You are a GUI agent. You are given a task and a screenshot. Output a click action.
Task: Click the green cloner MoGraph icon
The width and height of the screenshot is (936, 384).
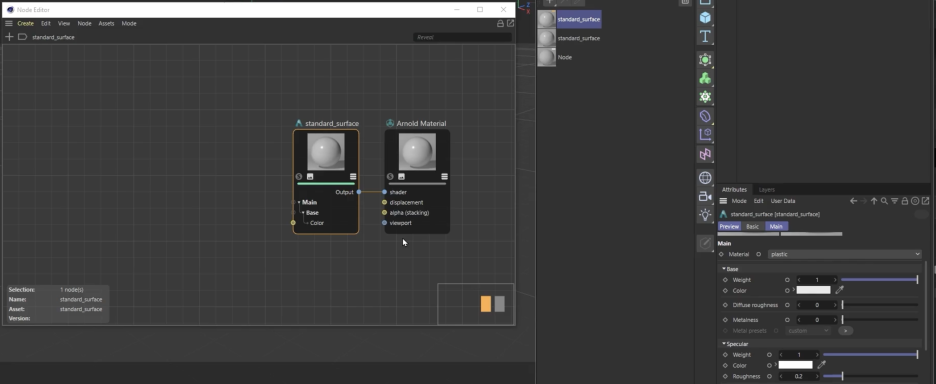[x=705, y=78]
